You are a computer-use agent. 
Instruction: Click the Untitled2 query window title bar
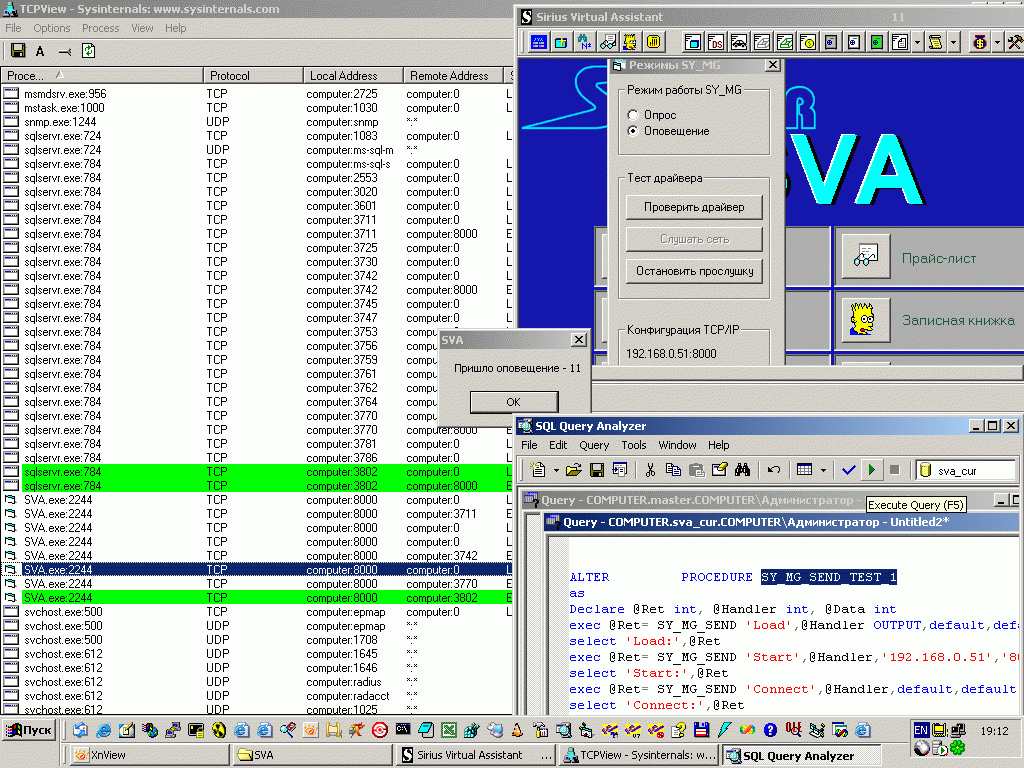(780, 522)
